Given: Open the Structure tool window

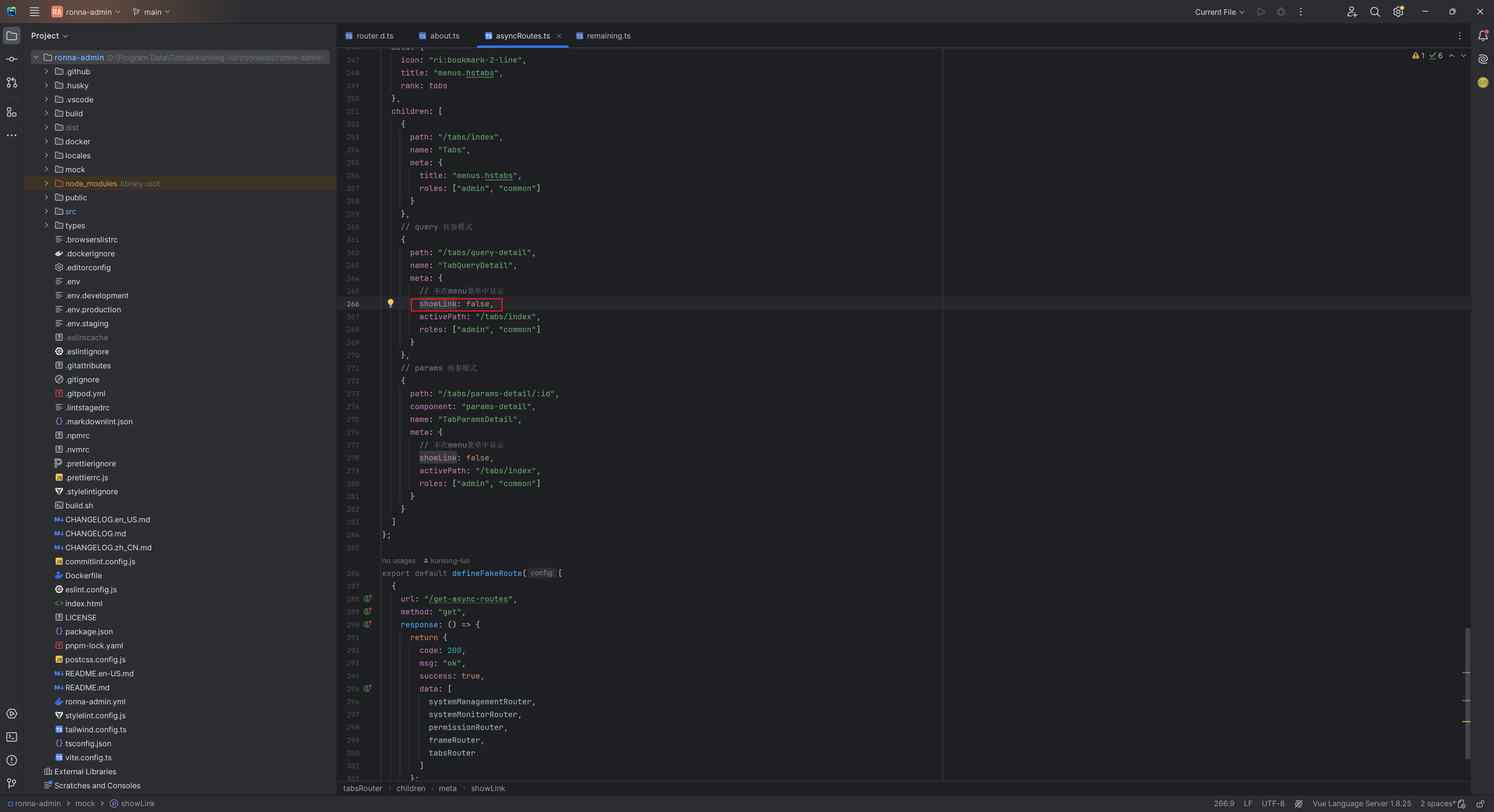Looking at the screenshot, I should [x=12, y=112].
